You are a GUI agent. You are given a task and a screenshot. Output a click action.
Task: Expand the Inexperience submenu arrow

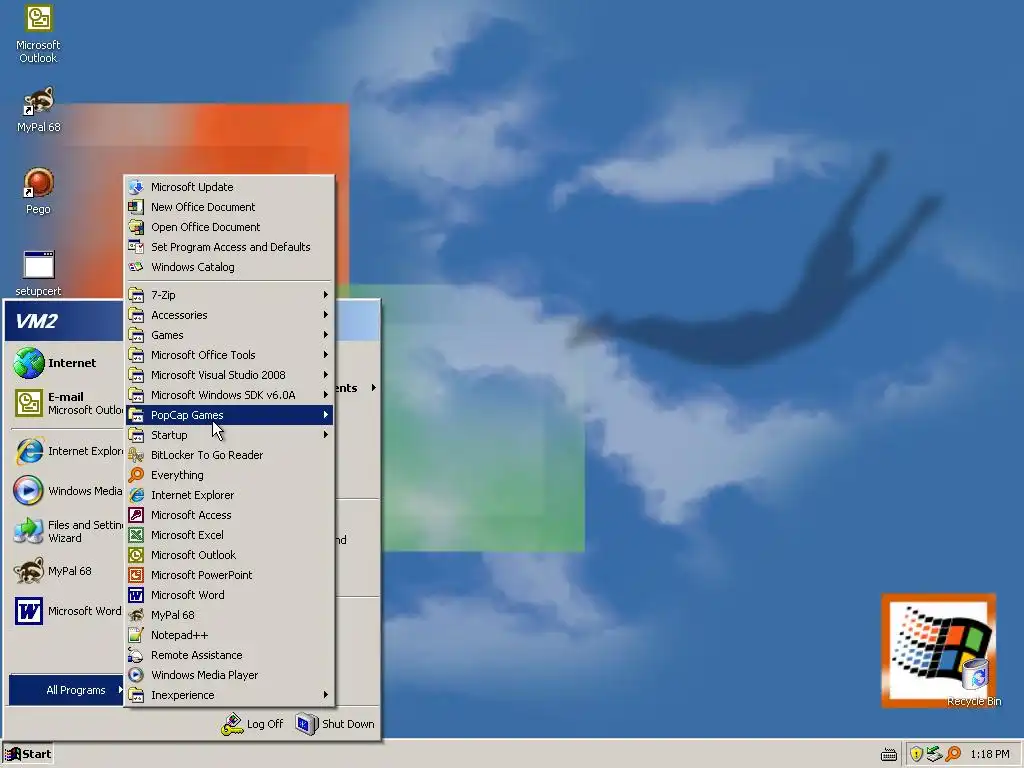(x=325, y=695)
